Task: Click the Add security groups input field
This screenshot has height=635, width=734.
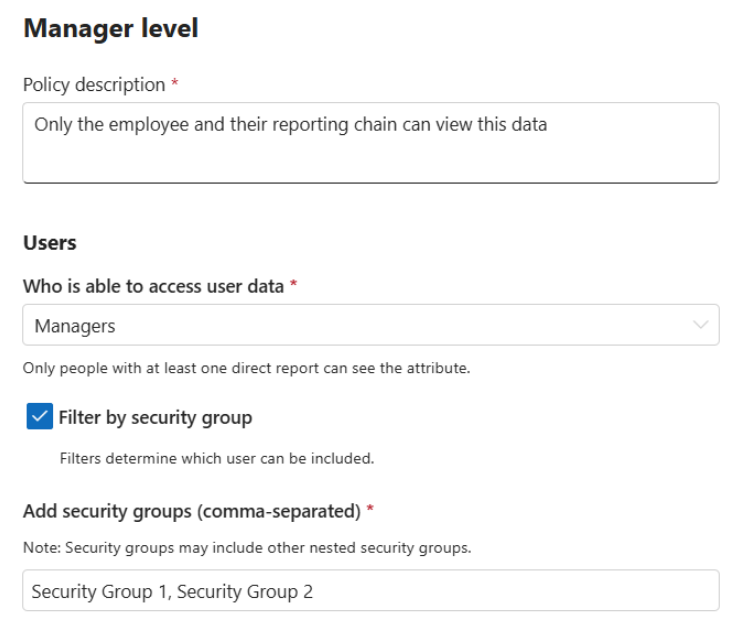Action: pyautogui.click(x=371, y=590)
